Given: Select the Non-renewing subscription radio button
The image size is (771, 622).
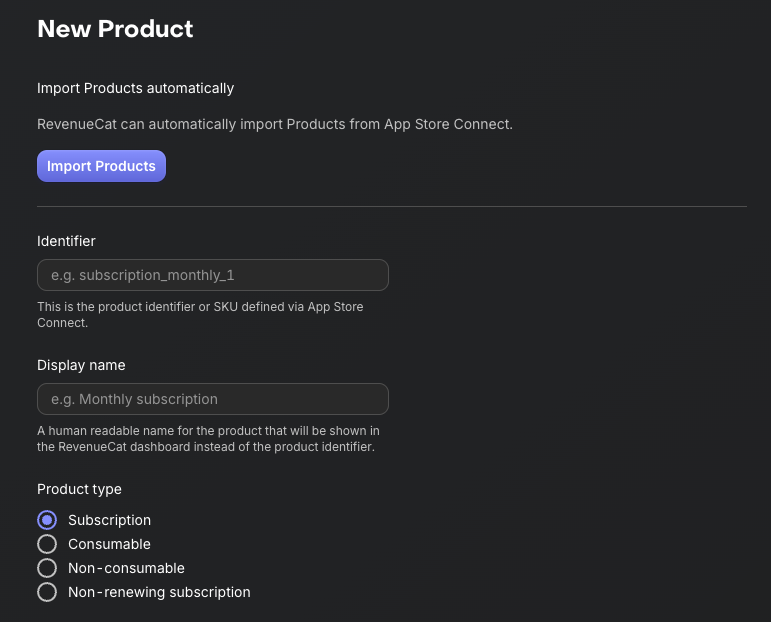Looking at the screenshot, I should 47,592.
